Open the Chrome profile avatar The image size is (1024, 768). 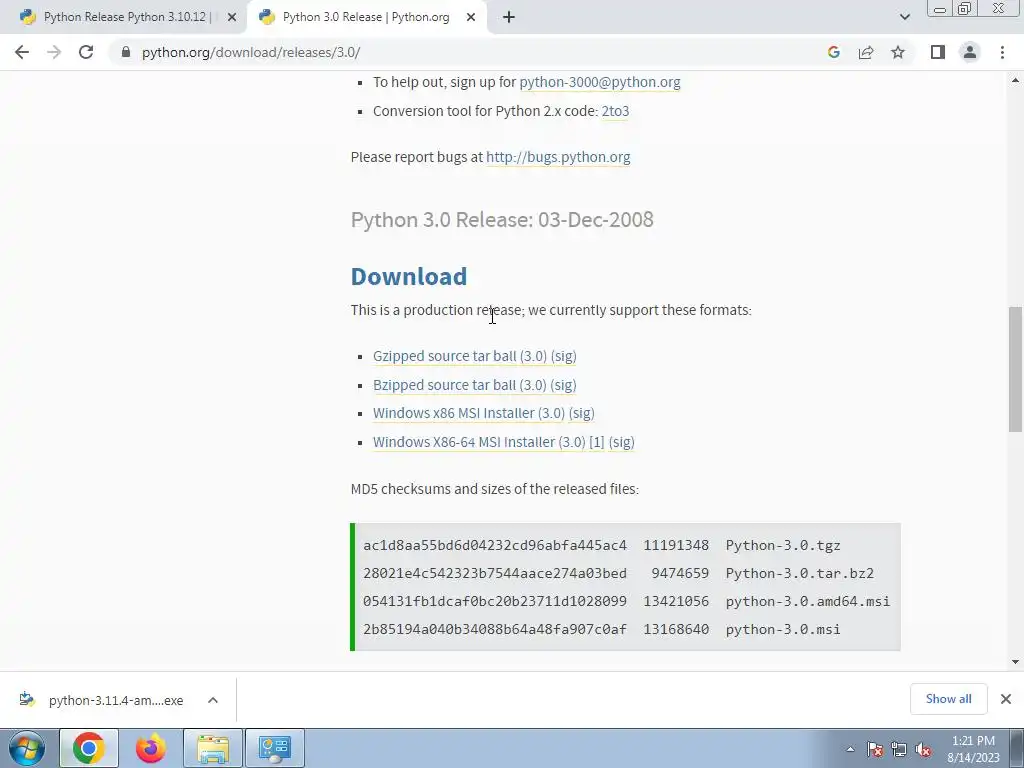[970, 52]
